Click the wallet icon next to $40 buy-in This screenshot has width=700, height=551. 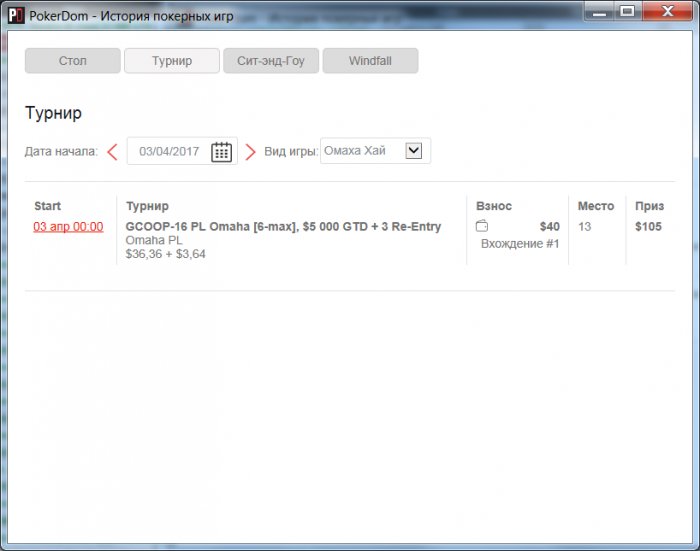pyautogui.click(x=482, y=226)
